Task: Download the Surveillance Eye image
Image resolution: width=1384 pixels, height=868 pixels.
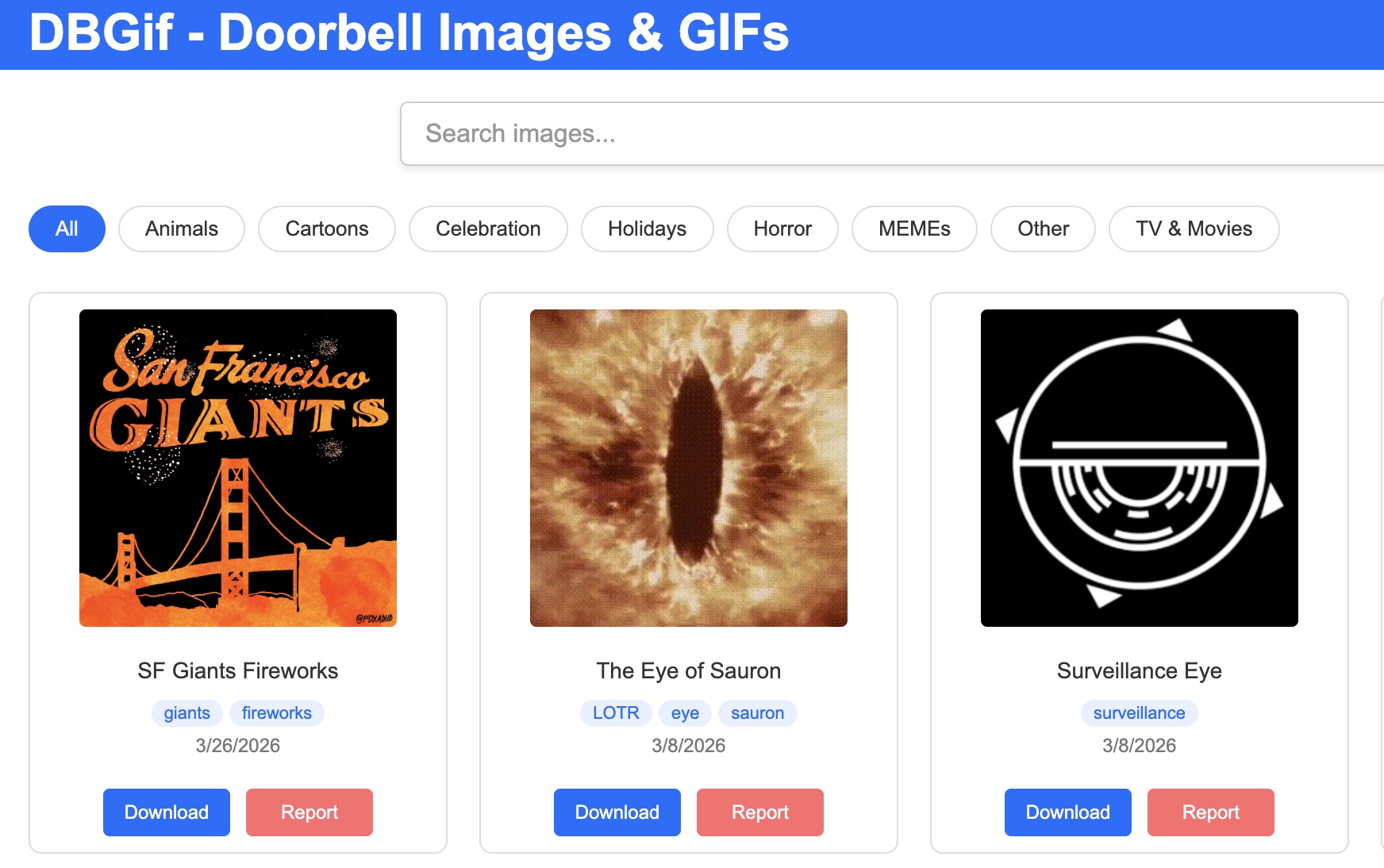Action: pyautogui.click(x=1067, y=812)
